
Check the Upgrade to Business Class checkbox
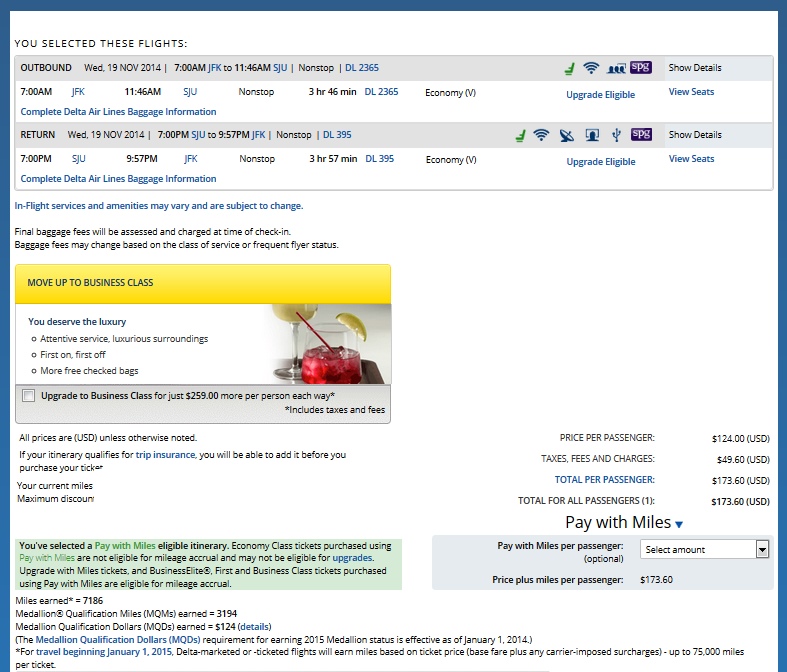point(28,396)
